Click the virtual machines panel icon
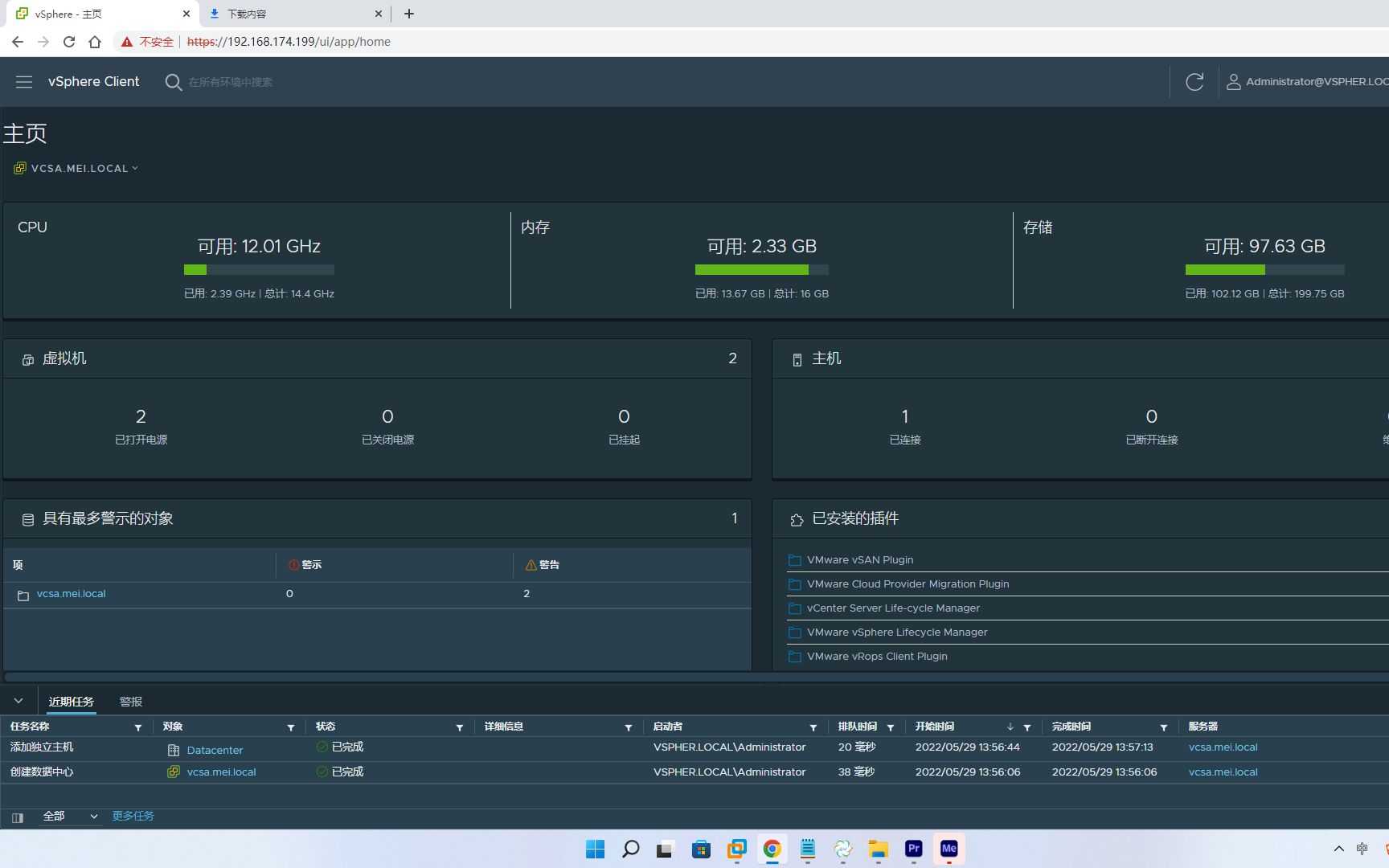 (28, 359)
